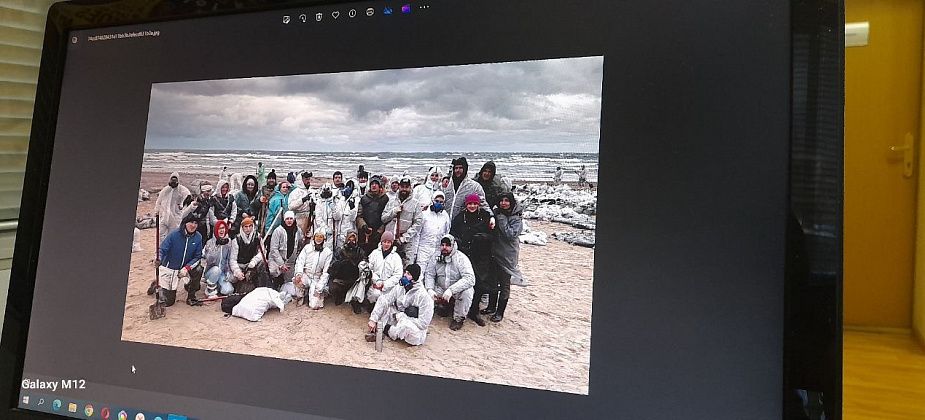Click the taskbar search magnifier
925x420 pixels.
pyautogui.click(x=40, y=402)
